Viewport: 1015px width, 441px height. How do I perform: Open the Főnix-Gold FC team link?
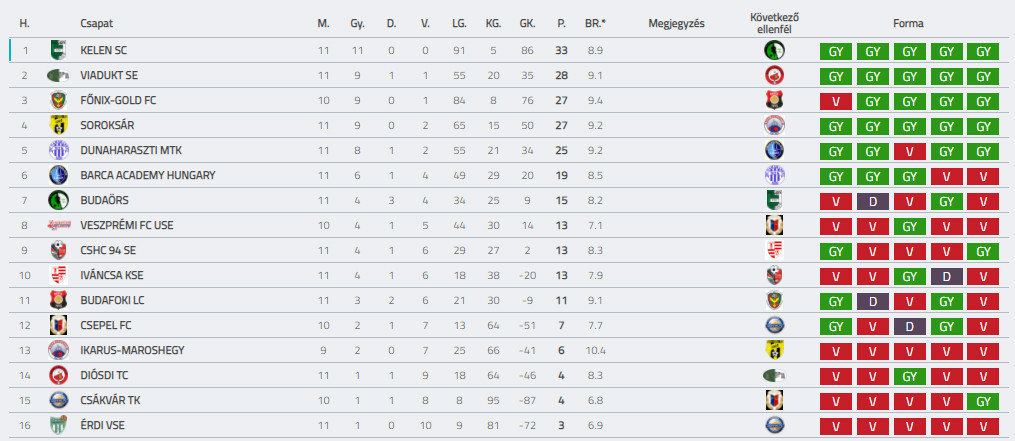(x=118, y=100)
